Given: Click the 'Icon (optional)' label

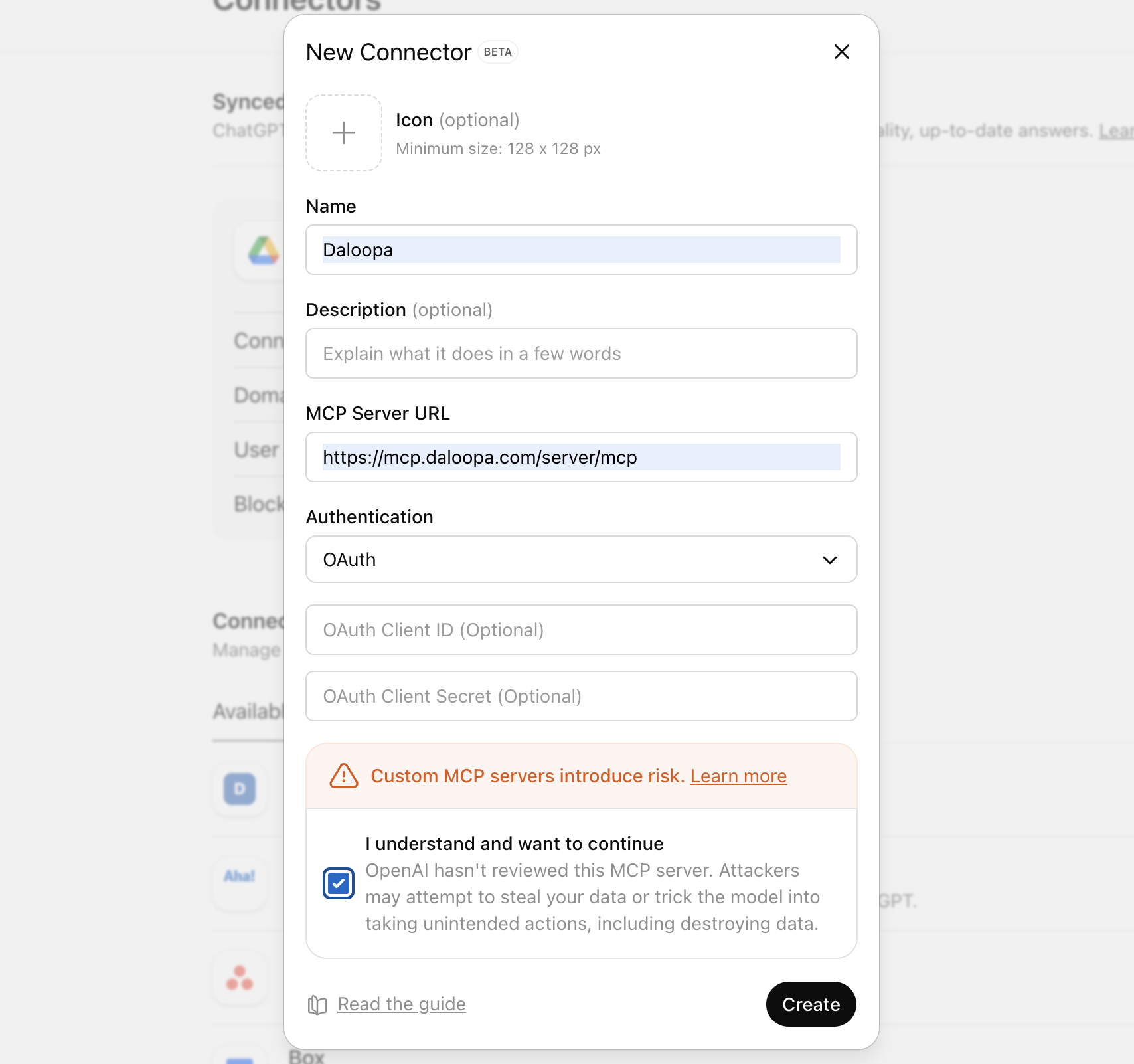Looking at the screenshot, I should 457,120.
